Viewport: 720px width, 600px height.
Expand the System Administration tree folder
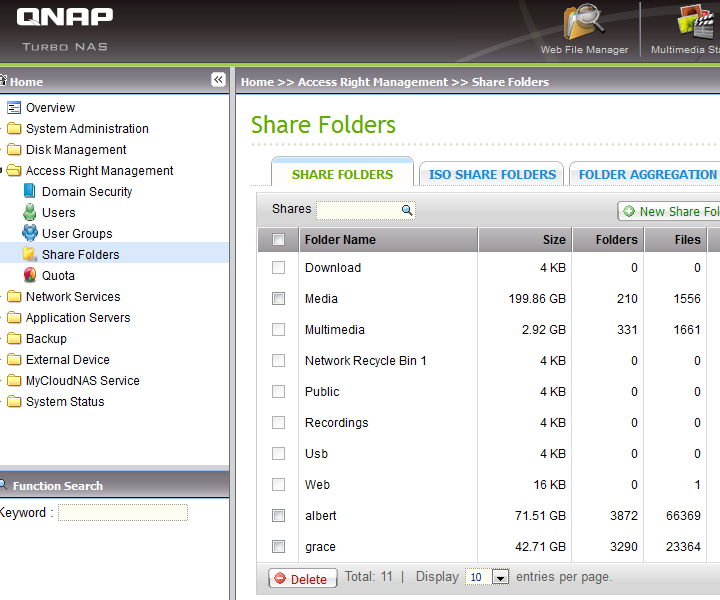click(x=14, y=128)
